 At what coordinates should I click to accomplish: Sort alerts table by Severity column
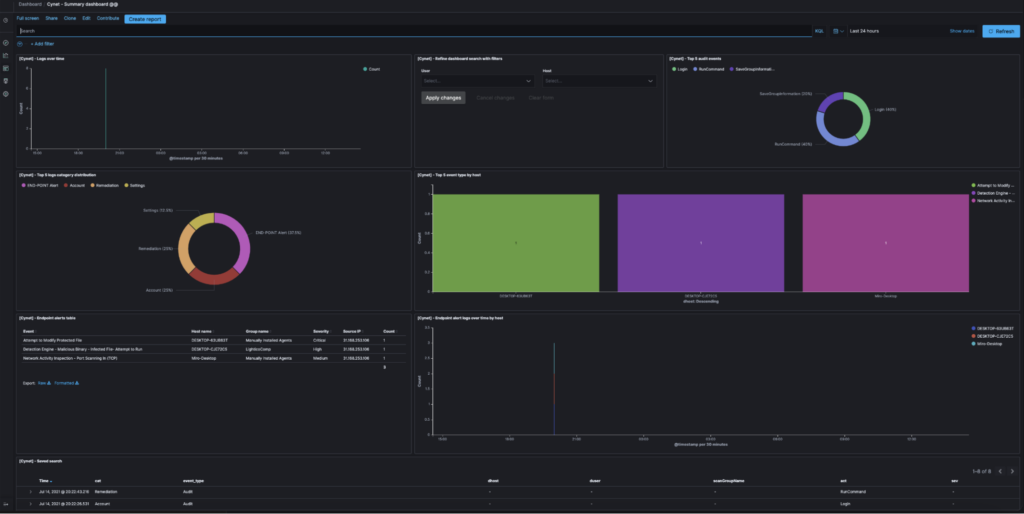pos(322,332)
